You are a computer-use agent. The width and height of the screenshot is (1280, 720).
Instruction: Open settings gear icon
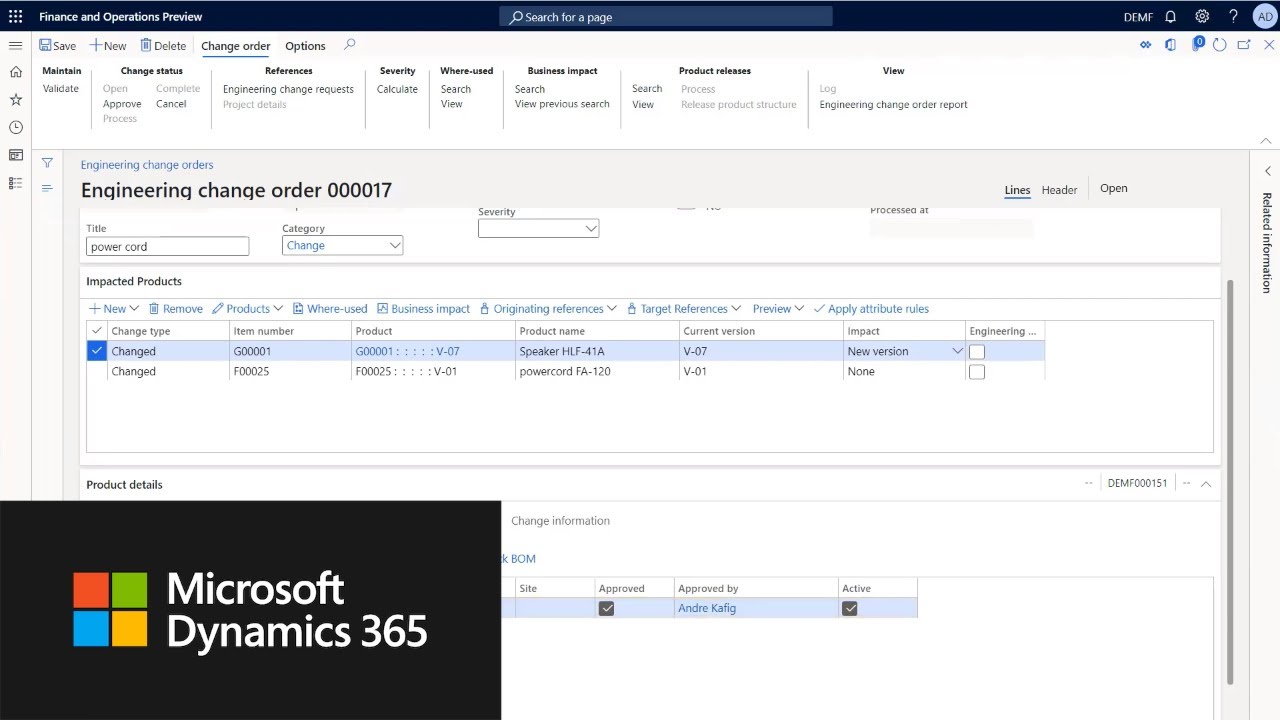coord(1202,16)
